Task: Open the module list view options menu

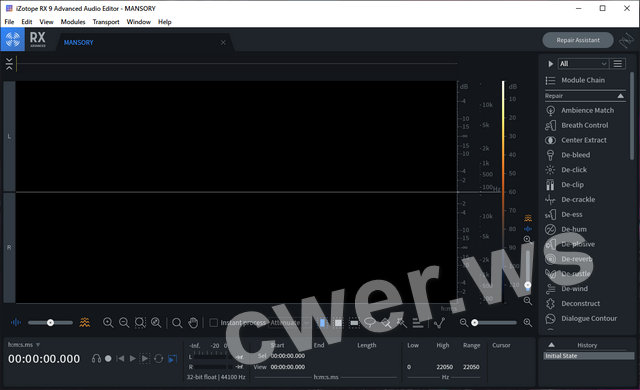Action: (x=618, y=64)
